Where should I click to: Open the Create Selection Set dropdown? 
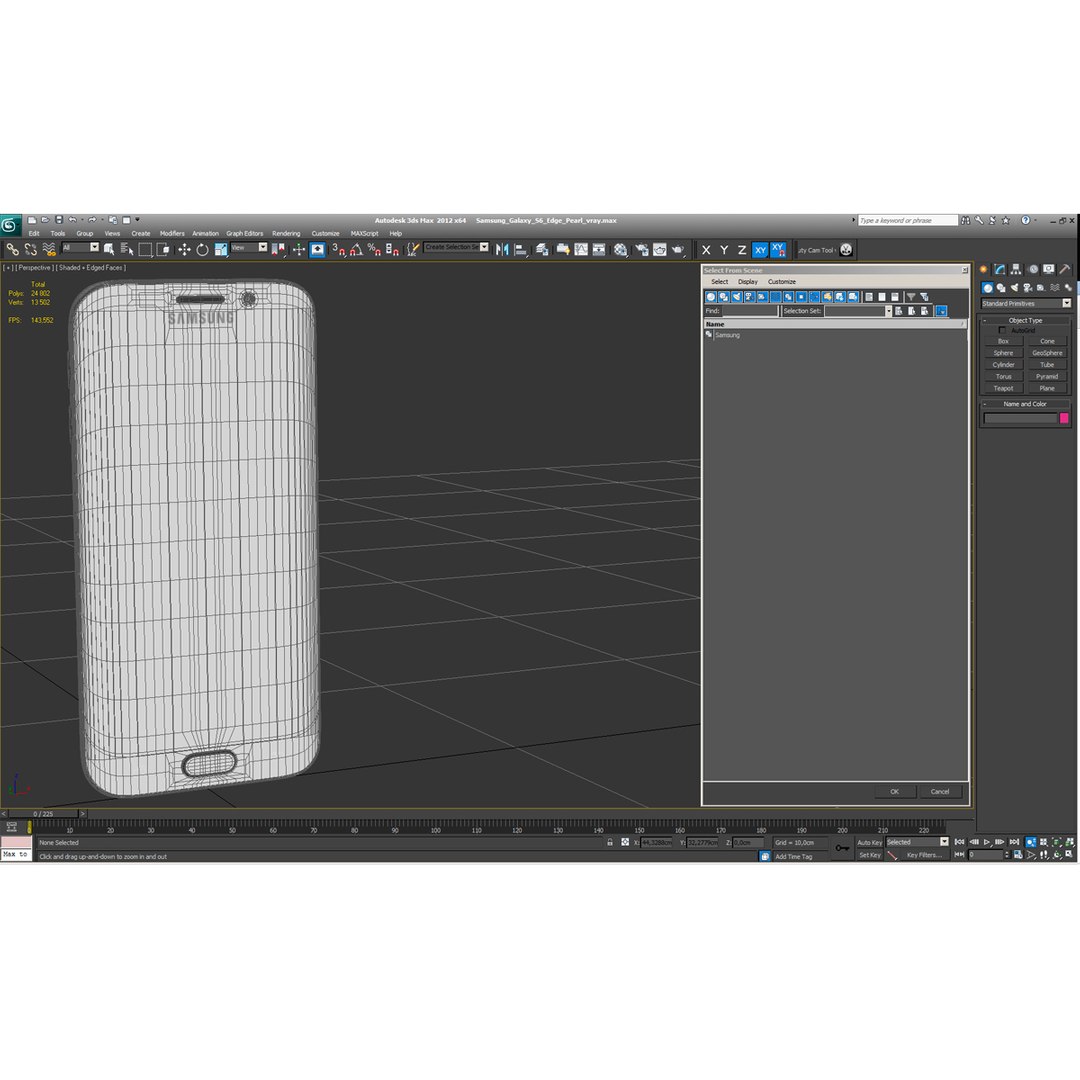(457, 247)
